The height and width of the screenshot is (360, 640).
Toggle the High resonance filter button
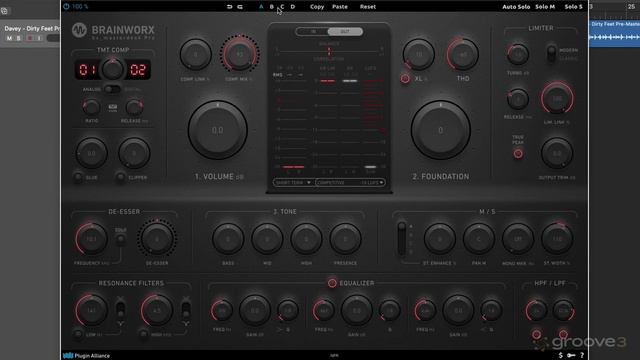[143, 334]
